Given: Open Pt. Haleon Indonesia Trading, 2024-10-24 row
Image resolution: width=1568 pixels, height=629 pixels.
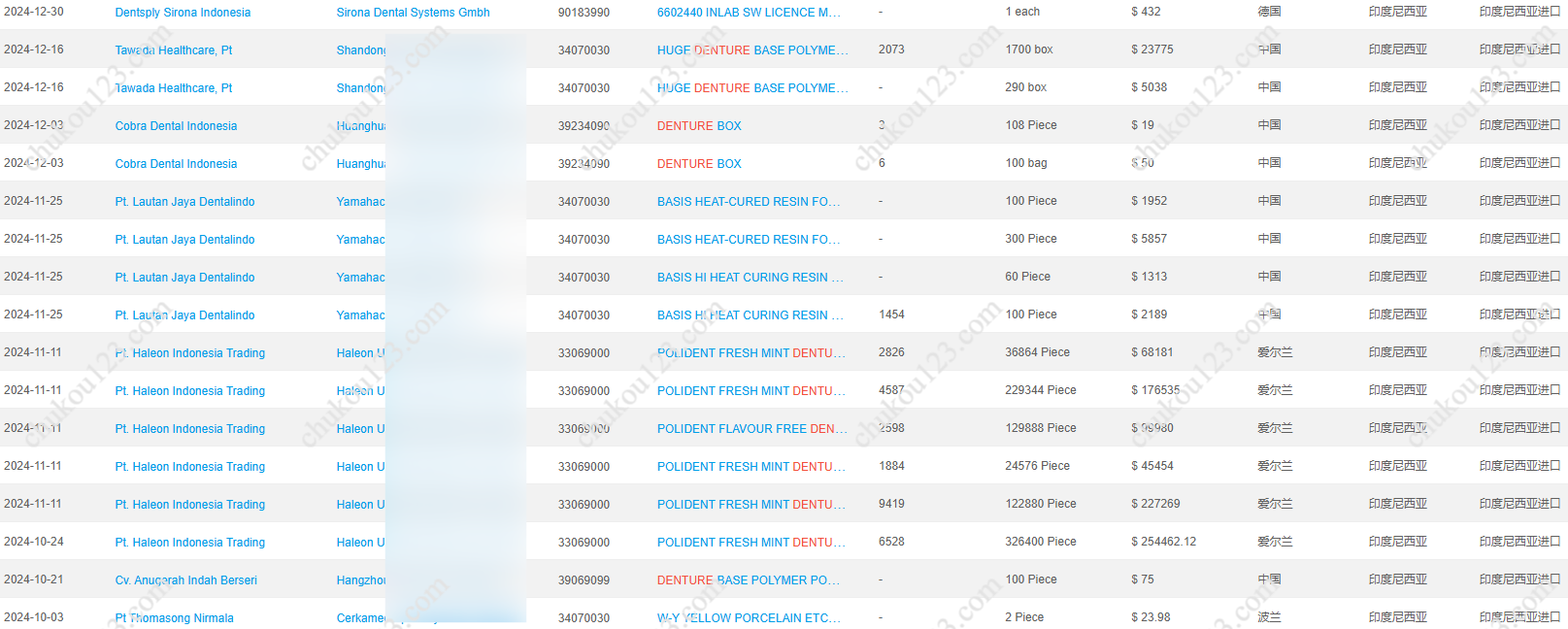Looking at the screenshot, I should point(189,543).
